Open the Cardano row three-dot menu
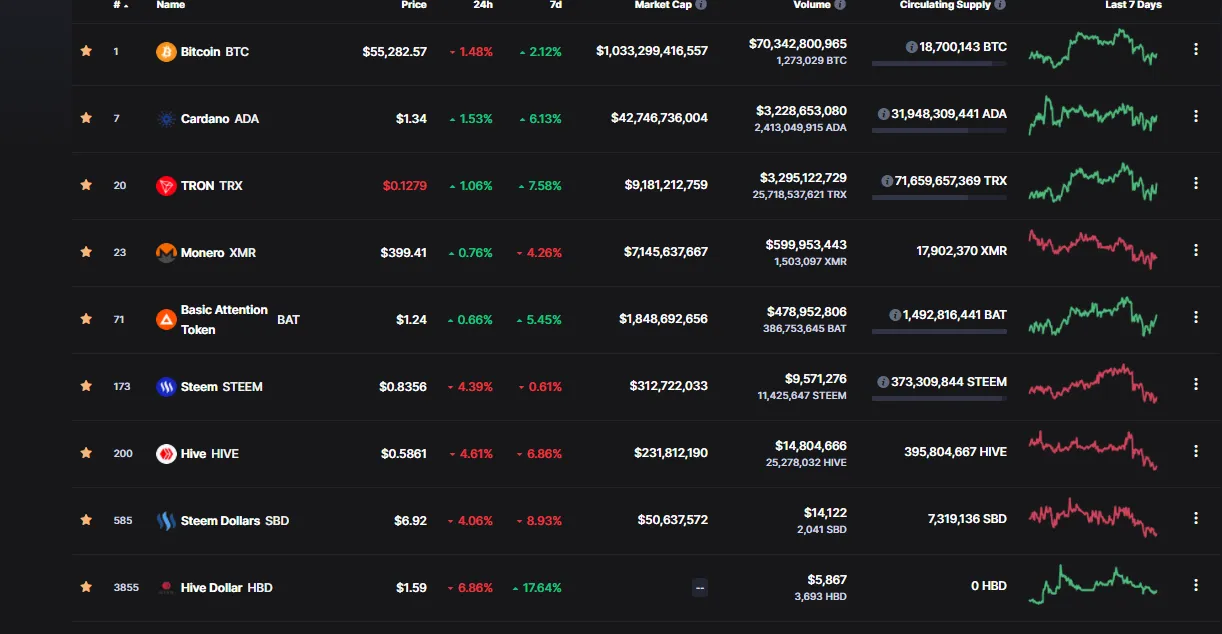 click(x=1196, y=116)
